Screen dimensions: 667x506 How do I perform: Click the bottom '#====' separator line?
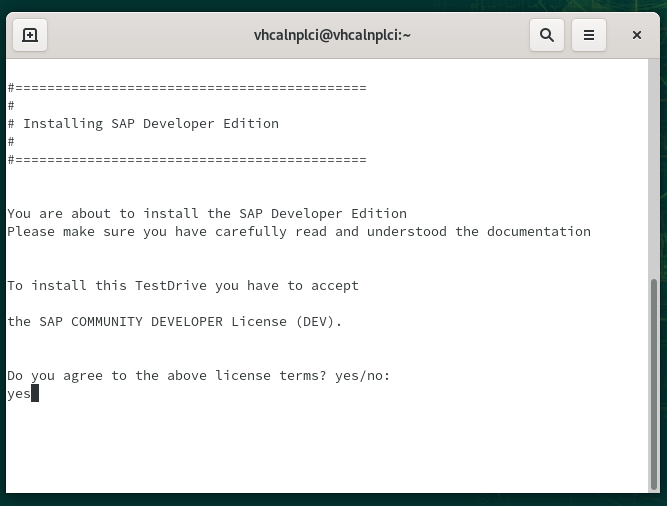click(187, 159)
